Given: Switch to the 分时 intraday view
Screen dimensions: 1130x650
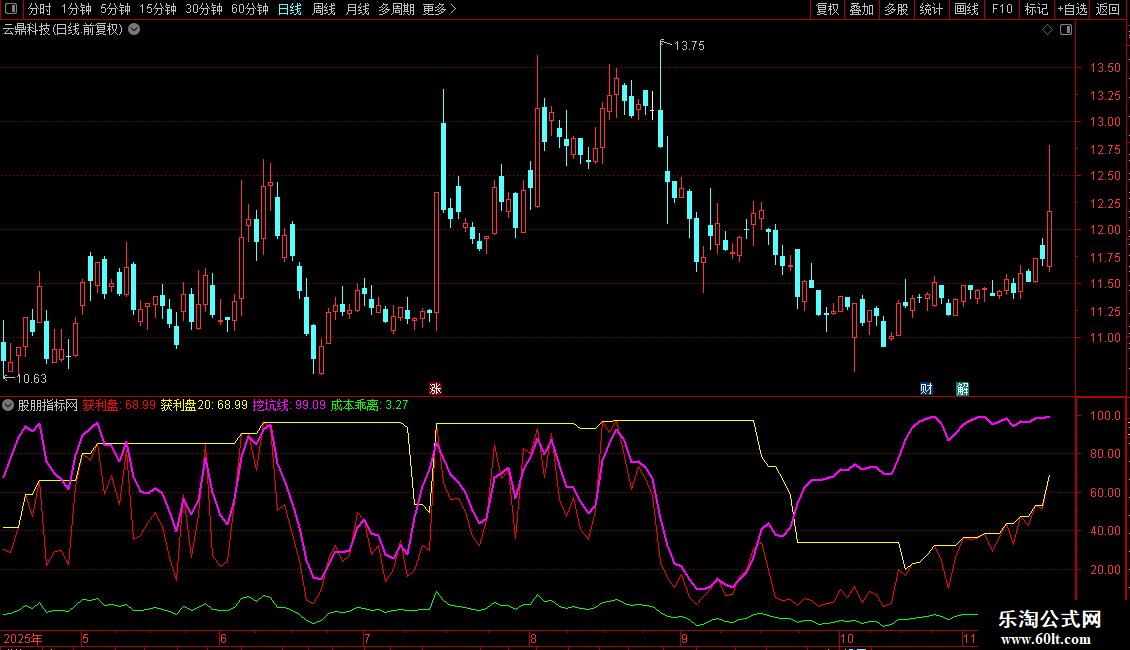Looking at the screenshot, I should click(x=39, y=9).
